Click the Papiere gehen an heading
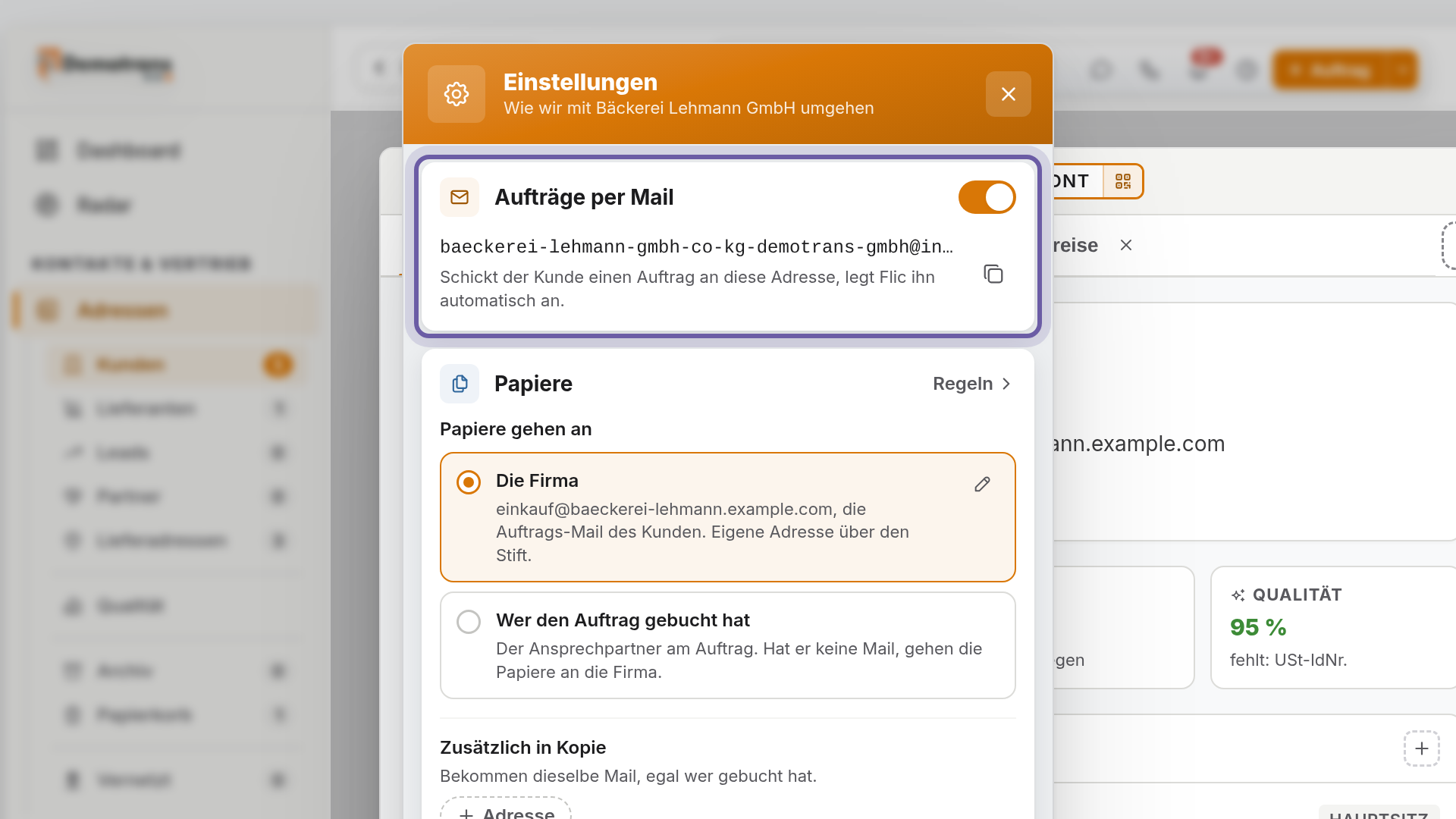The height and width of the screenshot is (819, 1456). [x=516, y=429]
